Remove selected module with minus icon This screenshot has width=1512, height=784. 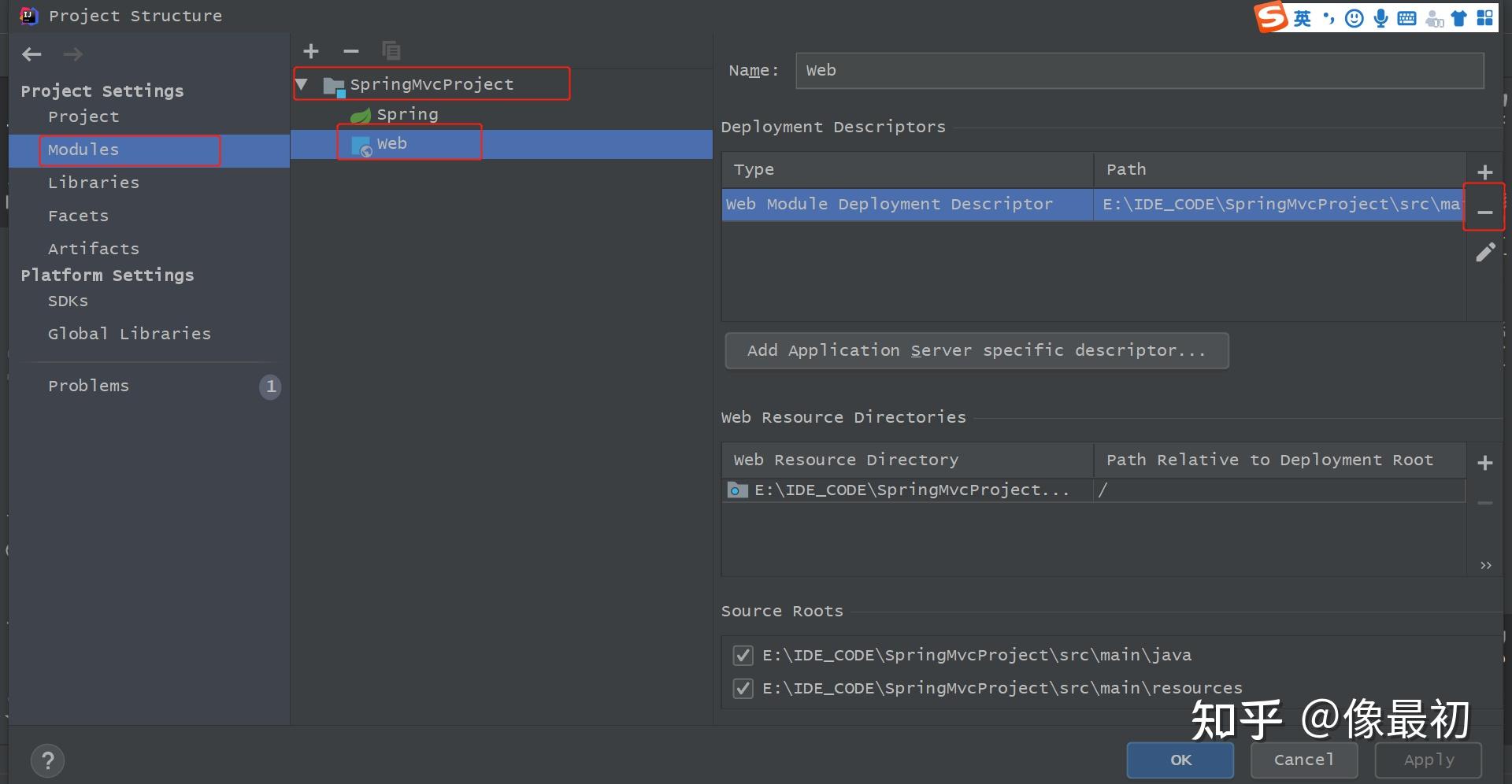[351, 51]
